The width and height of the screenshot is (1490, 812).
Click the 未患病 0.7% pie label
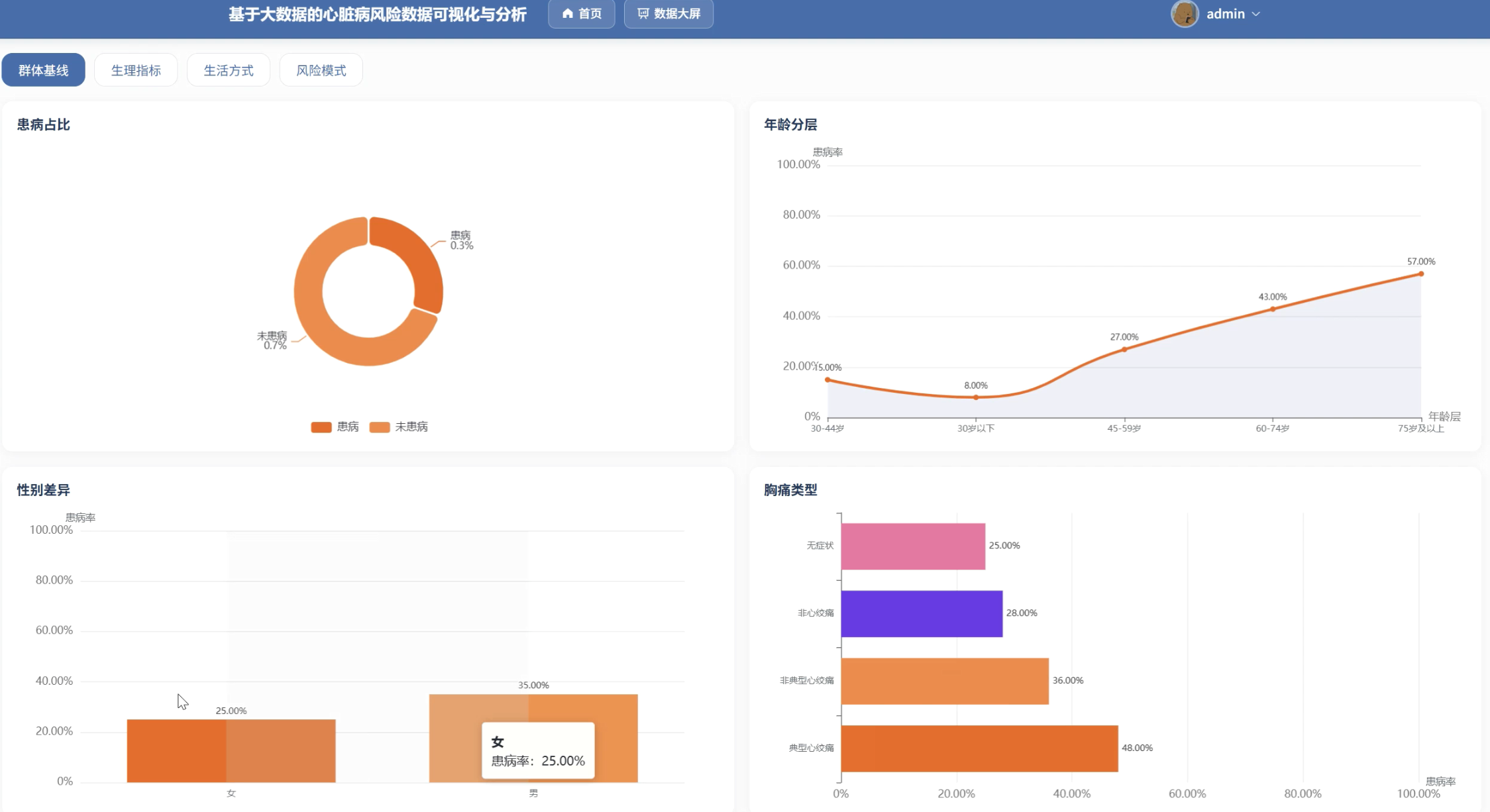(272, 340)
